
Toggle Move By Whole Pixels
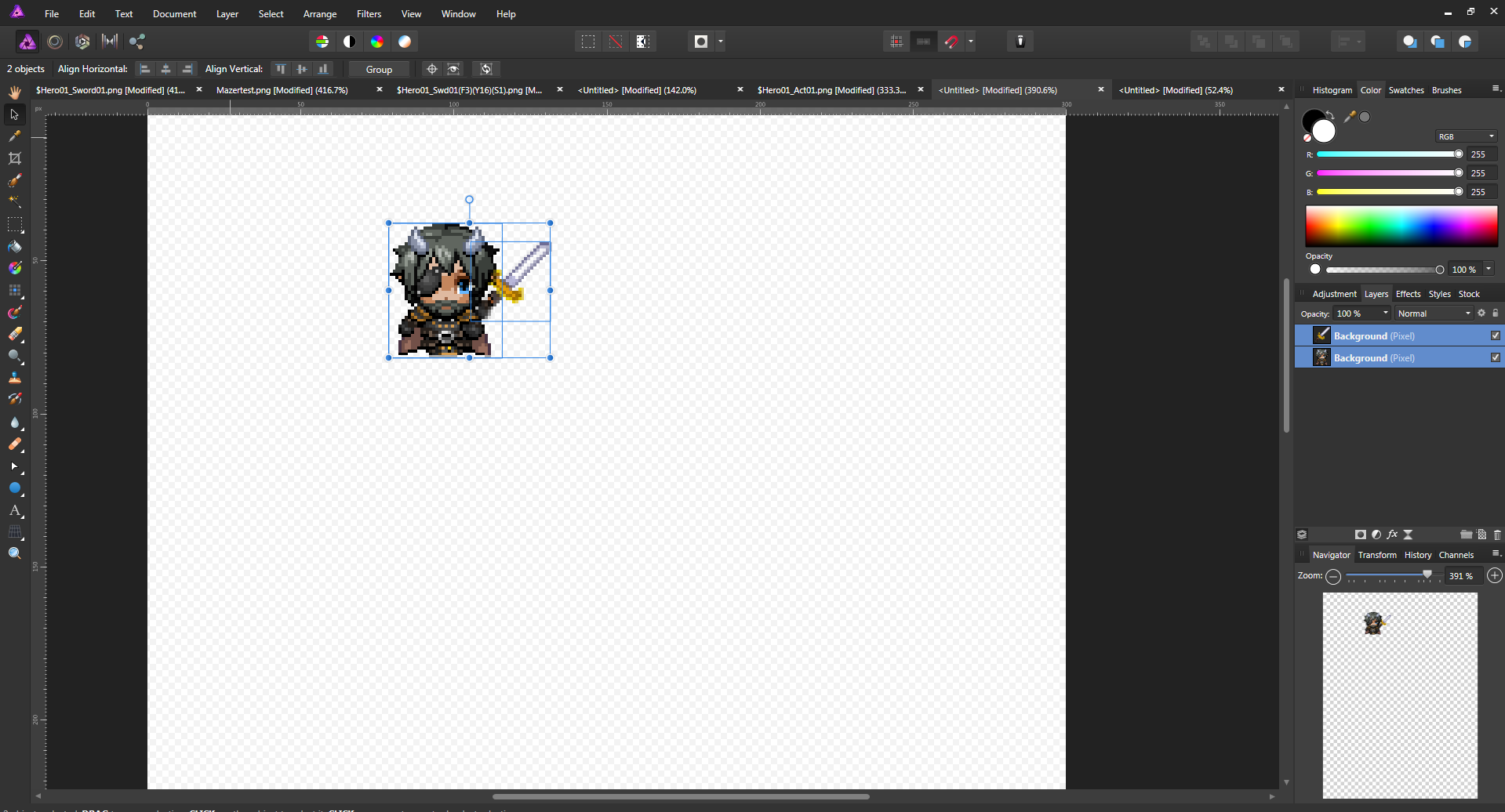924,42
